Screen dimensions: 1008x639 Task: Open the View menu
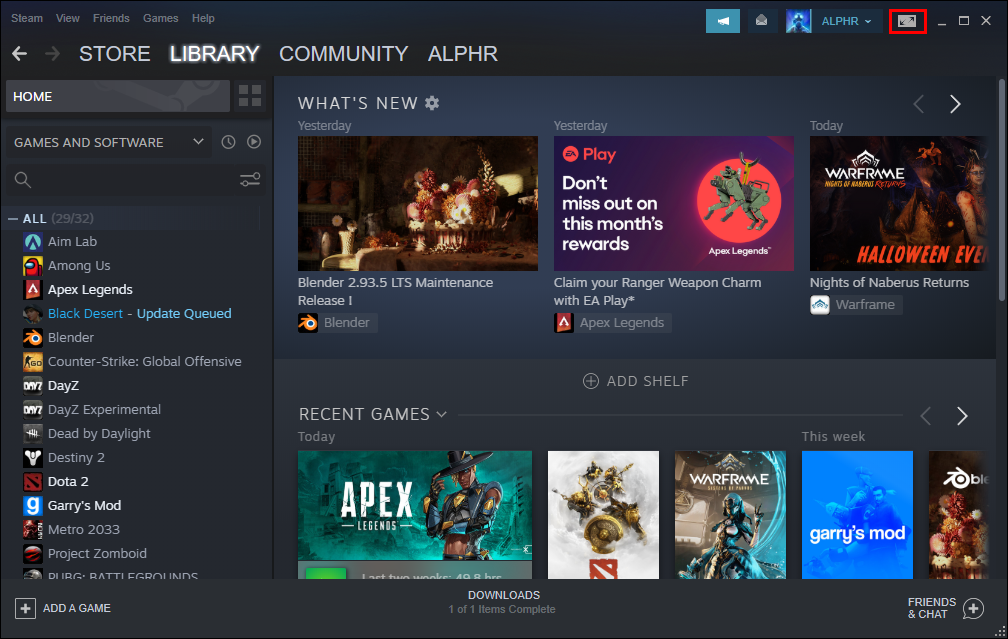pos(68,18)
